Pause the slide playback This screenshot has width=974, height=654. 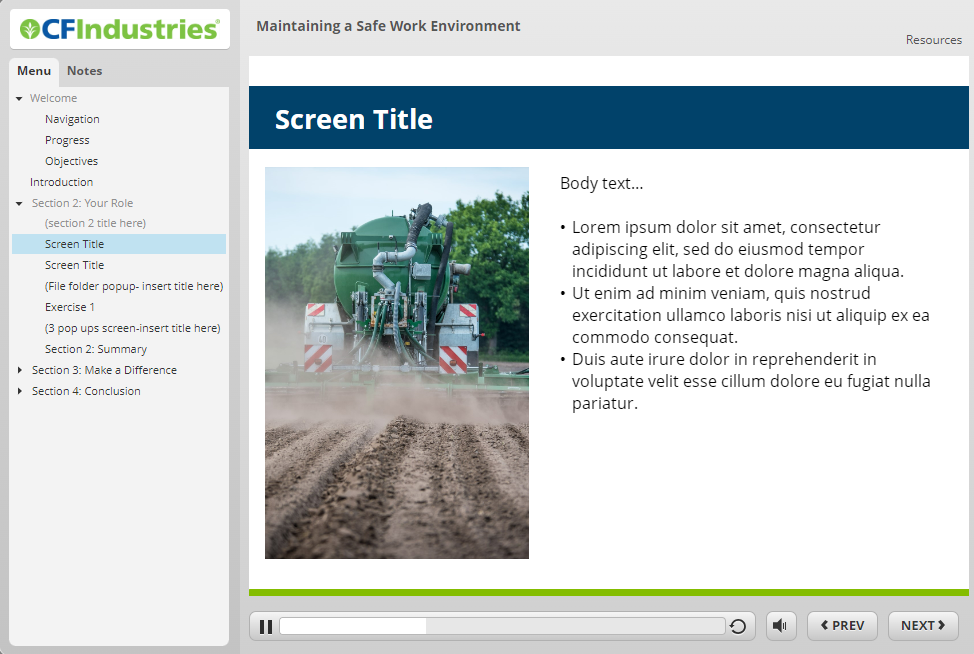coord(265,627)
